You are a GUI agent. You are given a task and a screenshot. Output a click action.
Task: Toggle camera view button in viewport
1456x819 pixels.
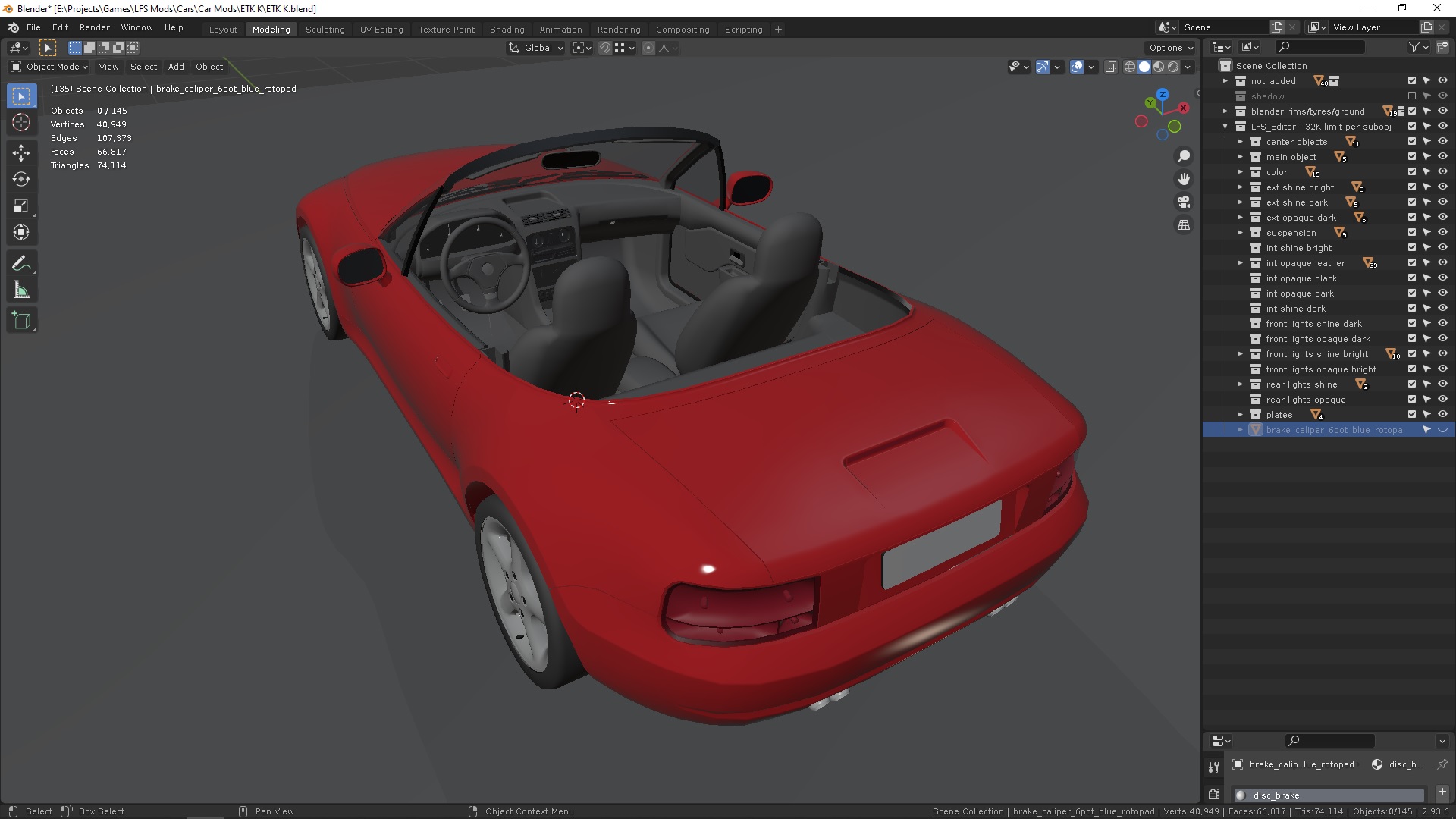pos(1183,202)
